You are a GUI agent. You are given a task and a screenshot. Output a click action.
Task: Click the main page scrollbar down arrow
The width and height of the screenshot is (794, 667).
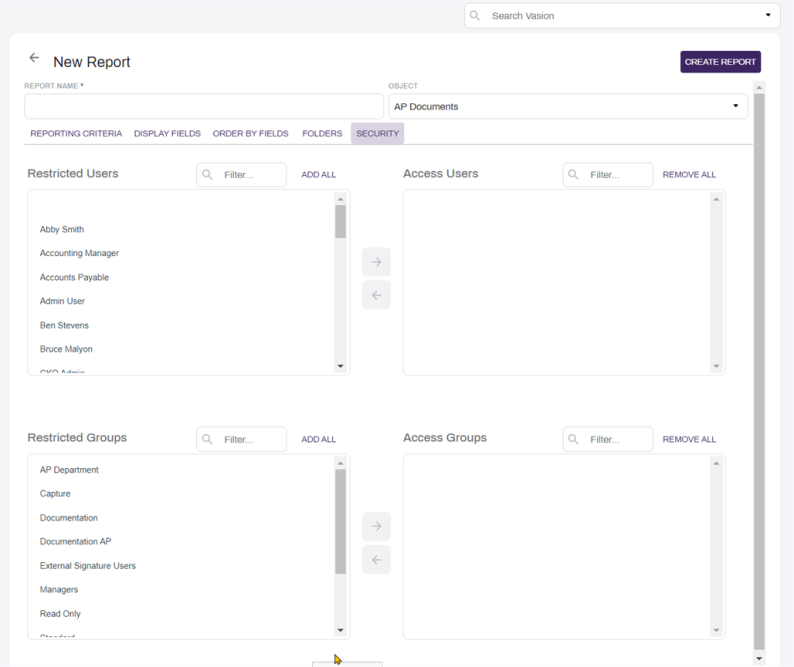click(759, 658)
